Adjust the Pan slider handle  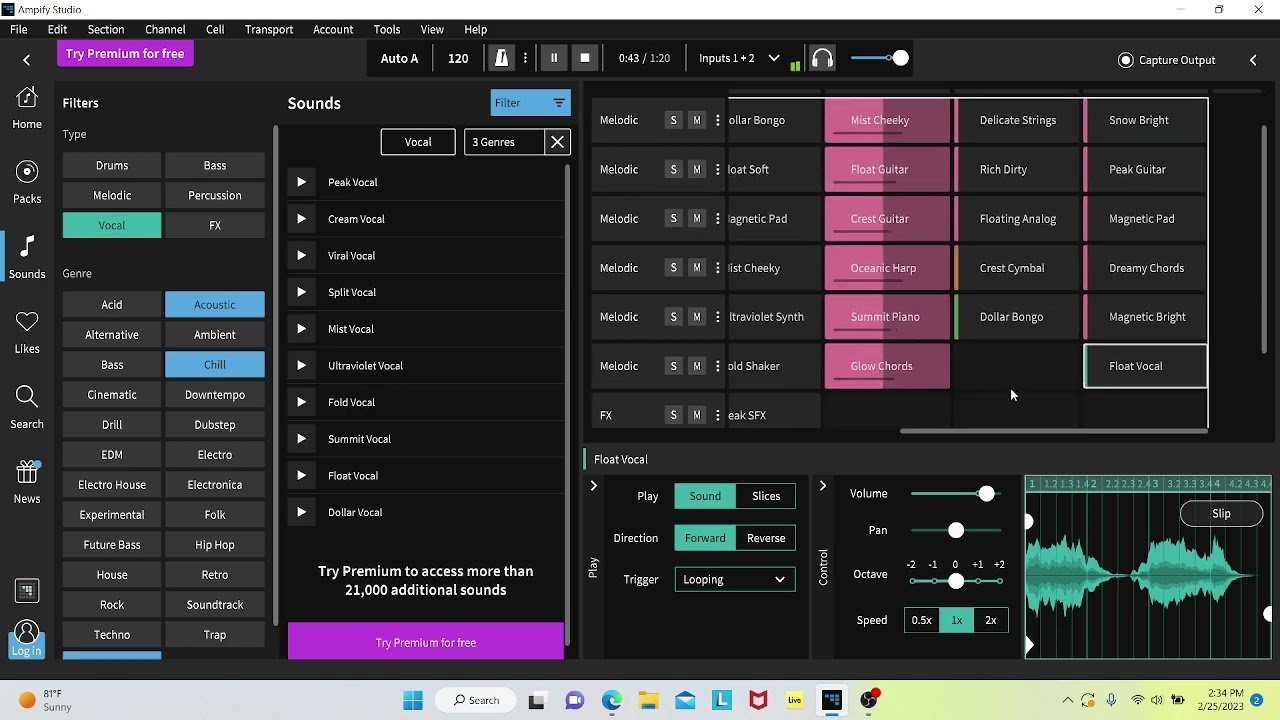point(956,530)
